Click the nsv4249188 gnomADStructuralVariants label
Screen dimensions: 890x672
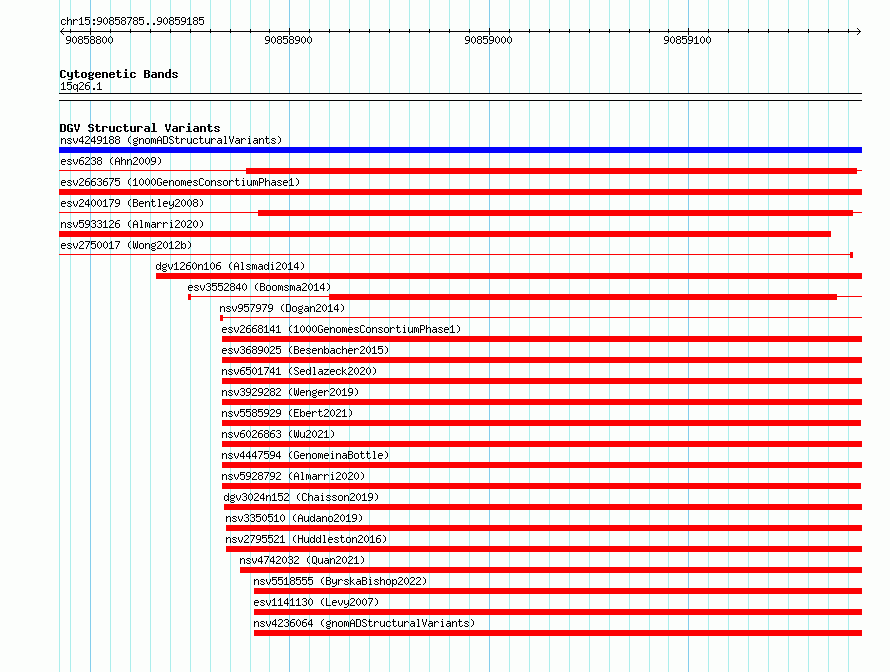point(171,140)
